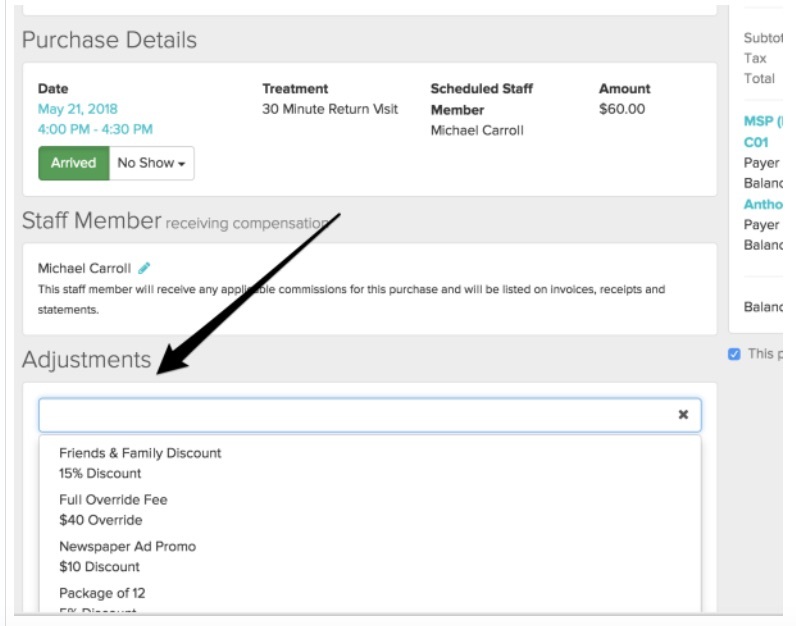Open the Antho... payer link

coord(763,204)
